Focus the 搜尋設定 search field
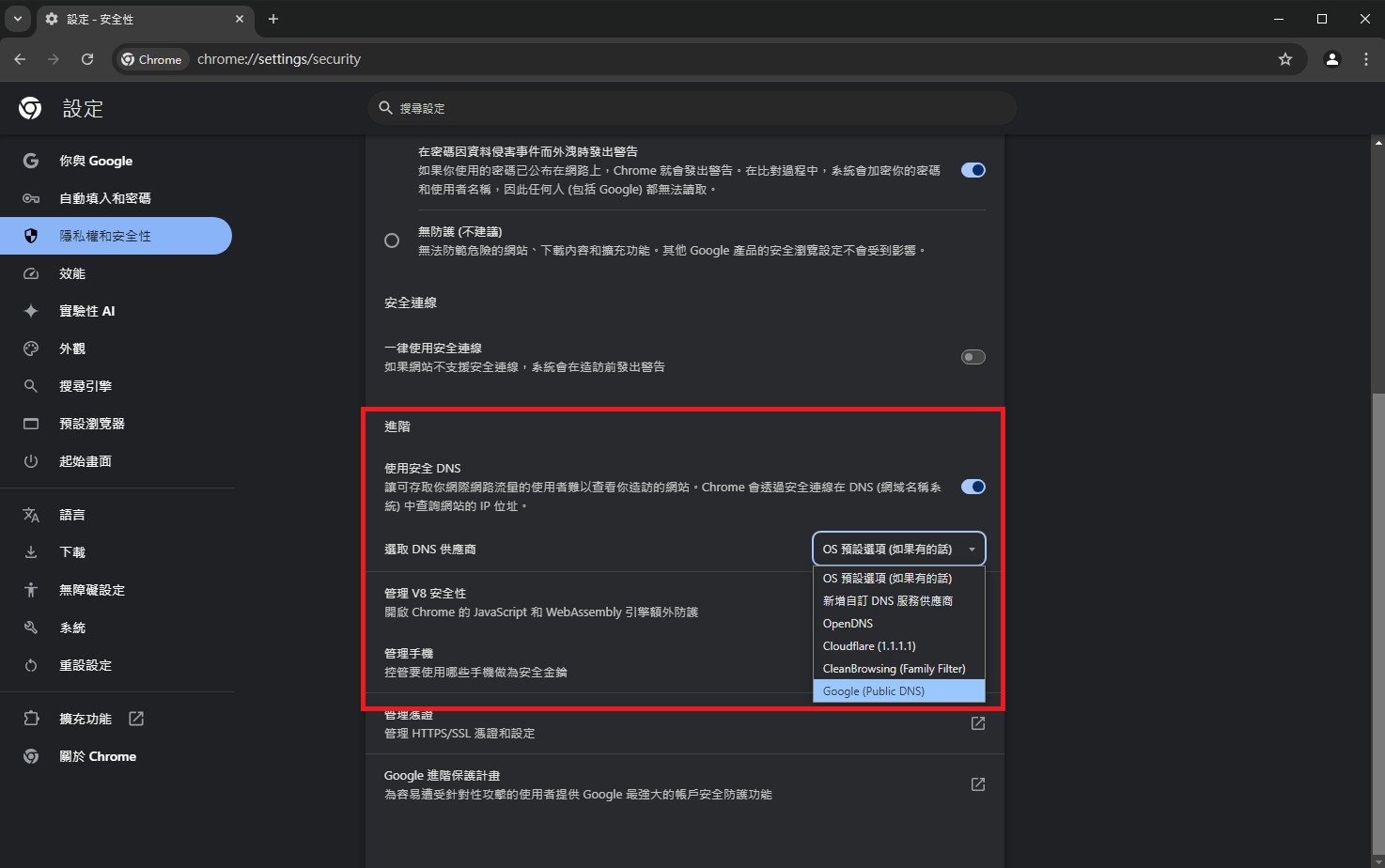Viewport: 1385px width, 868px height. pos(692,108)
